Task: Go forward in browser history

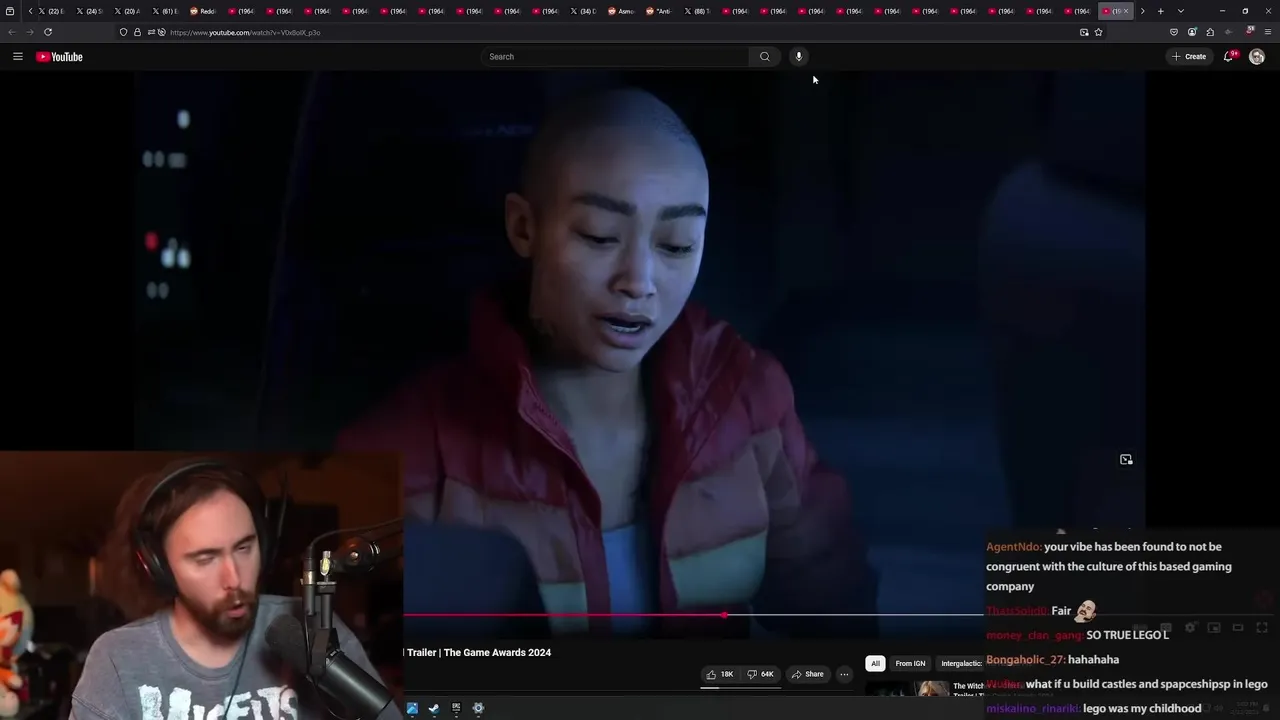Action: [x=29, y=32]
